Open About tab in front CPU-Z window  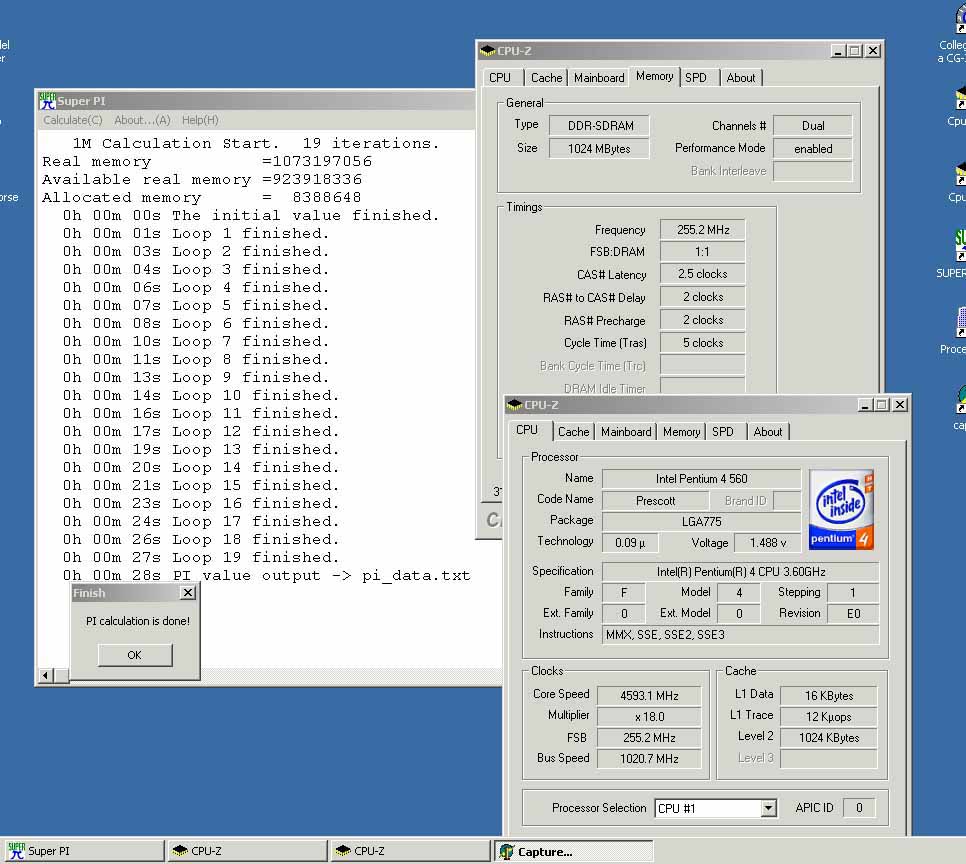pyautogui.click(x=768, y=432)
